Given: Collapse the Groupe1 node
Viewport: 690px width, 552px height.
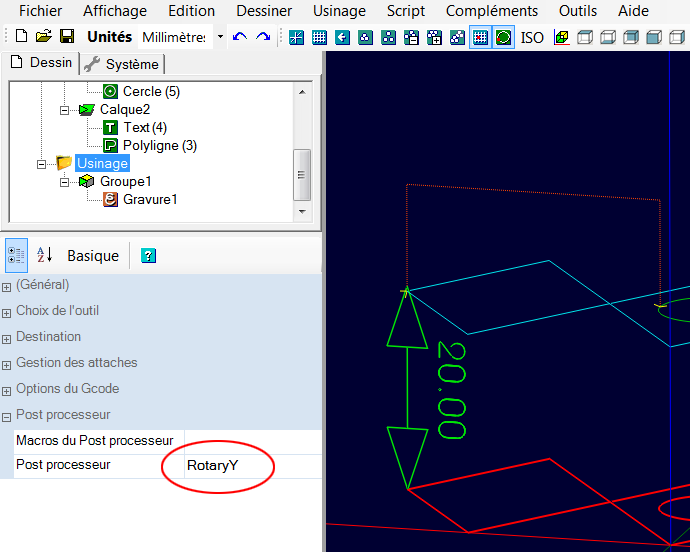Looking at the screenshot, I should 64,182.
